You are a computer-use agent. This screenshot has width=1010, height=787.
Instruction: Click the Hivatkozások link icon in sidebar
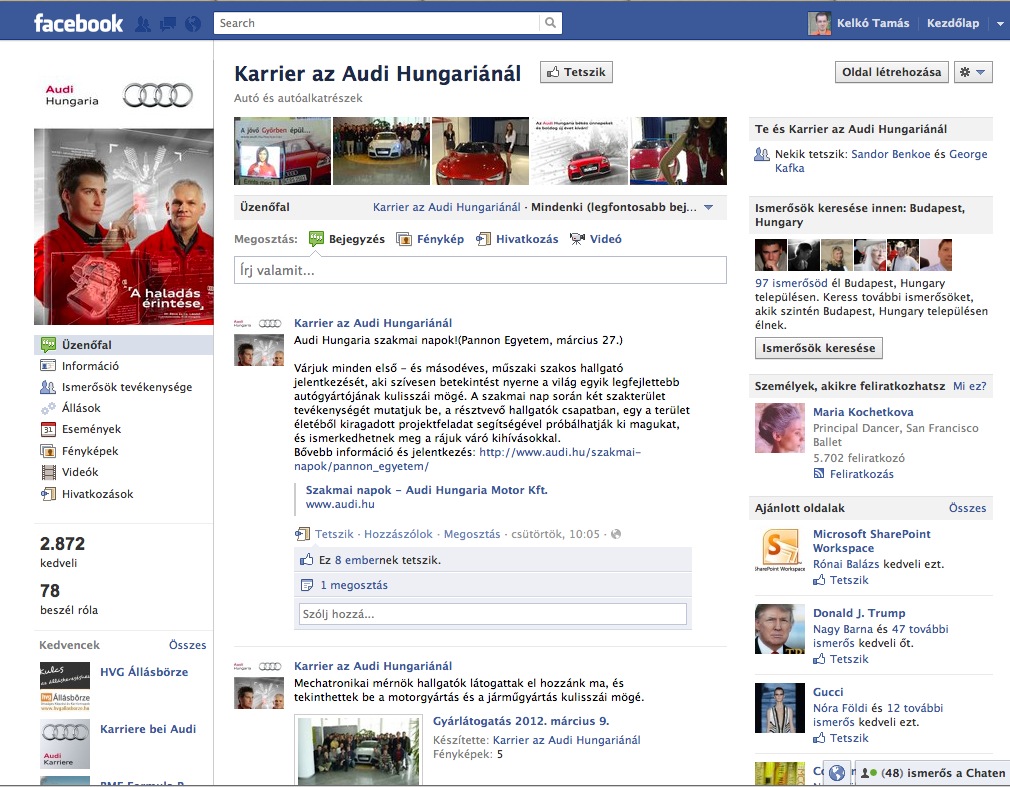click(48, 494)
